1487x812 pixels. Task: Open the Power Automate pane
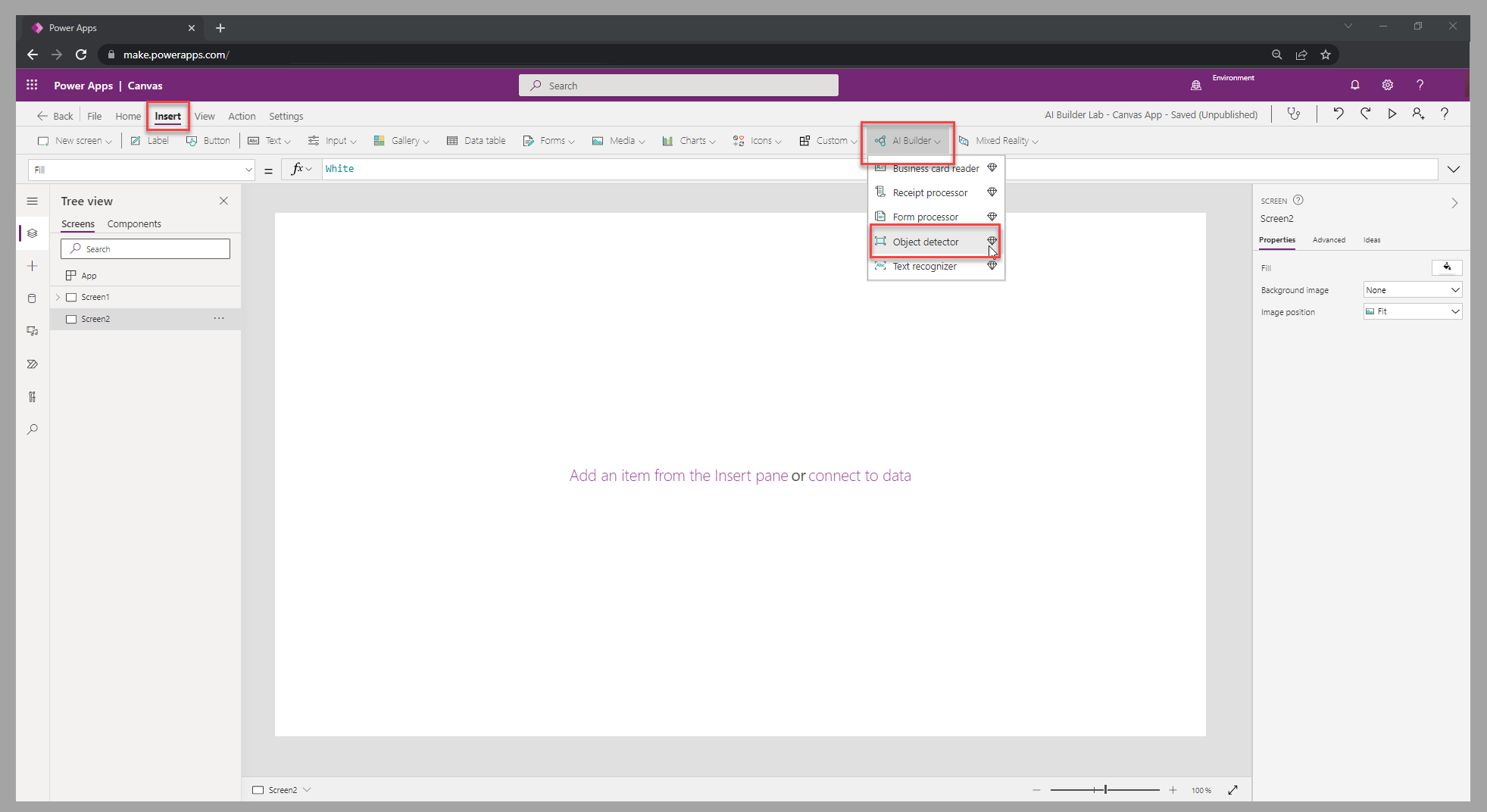[x=33, y=364]
